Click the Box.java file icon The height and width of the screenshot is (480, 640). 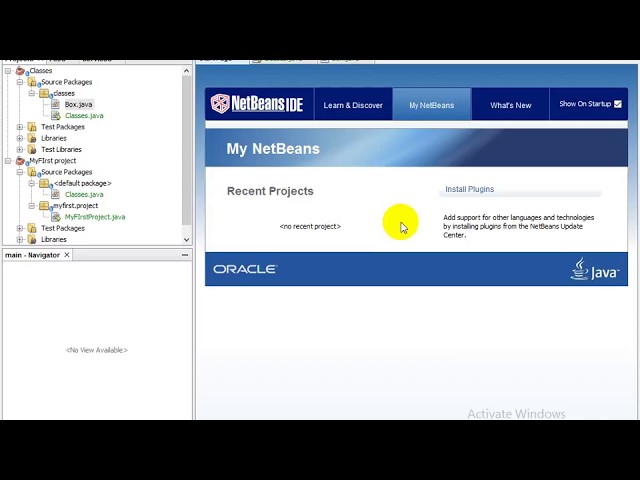coord(56,104)
